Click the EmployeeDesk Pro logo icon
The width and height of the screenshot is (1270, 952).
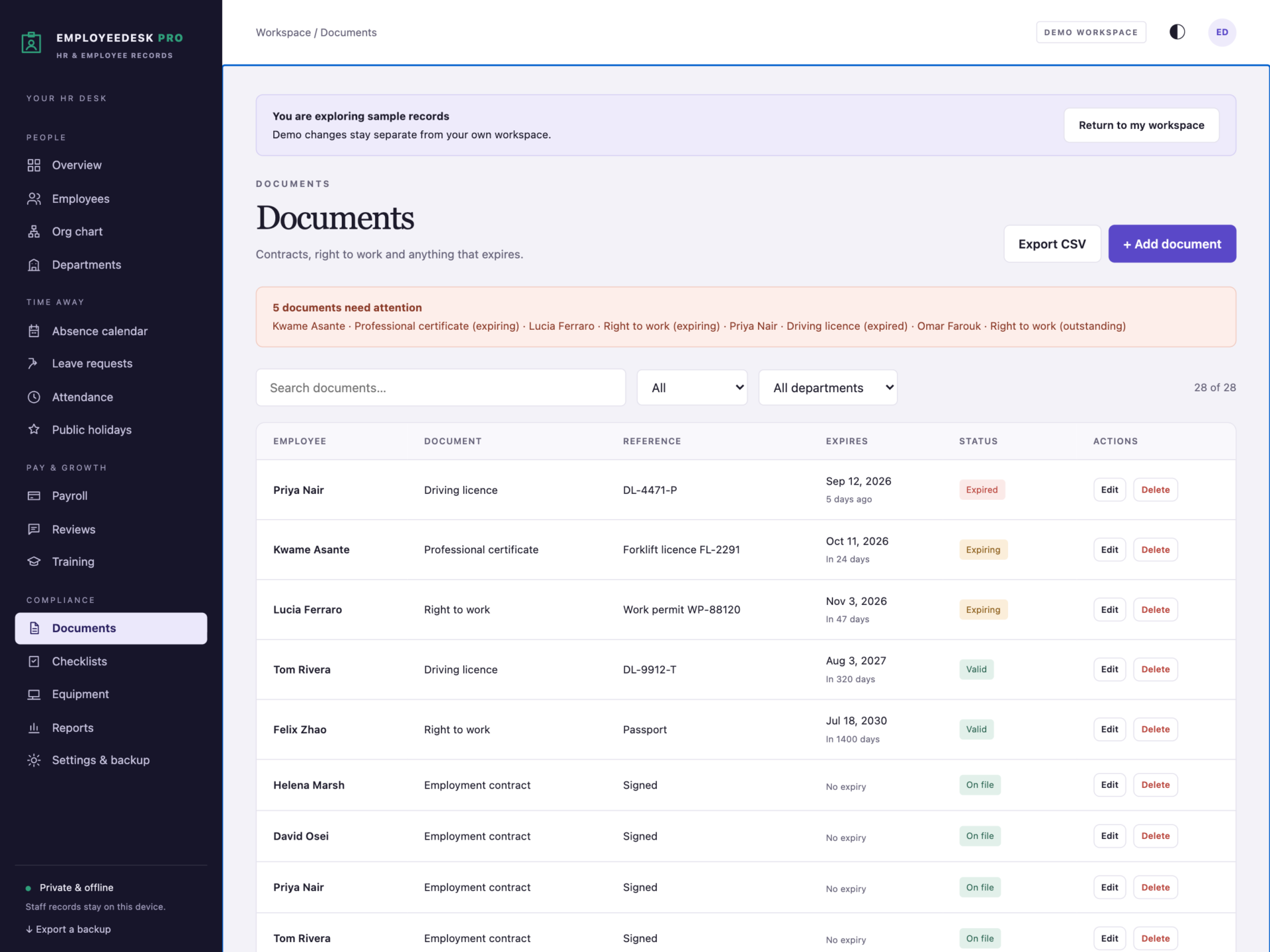(x=31, y=42)
